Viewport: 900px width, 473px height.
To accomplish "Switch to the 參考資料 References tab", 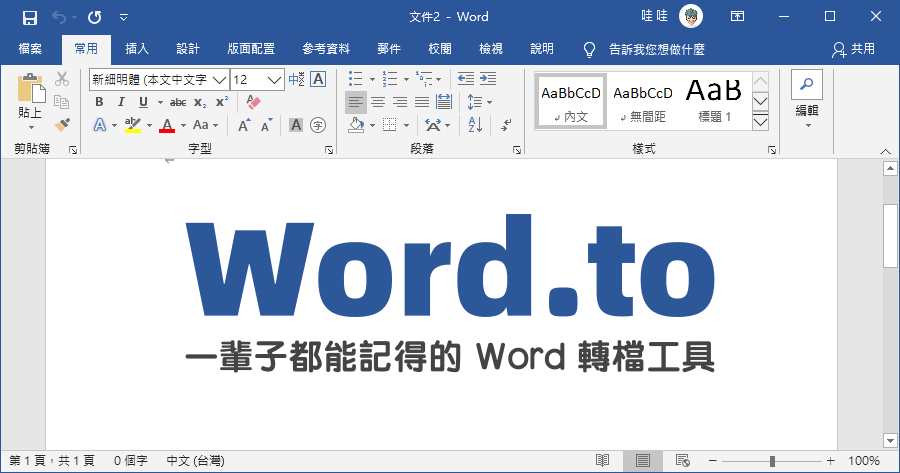I will click(x=326, y=49).
